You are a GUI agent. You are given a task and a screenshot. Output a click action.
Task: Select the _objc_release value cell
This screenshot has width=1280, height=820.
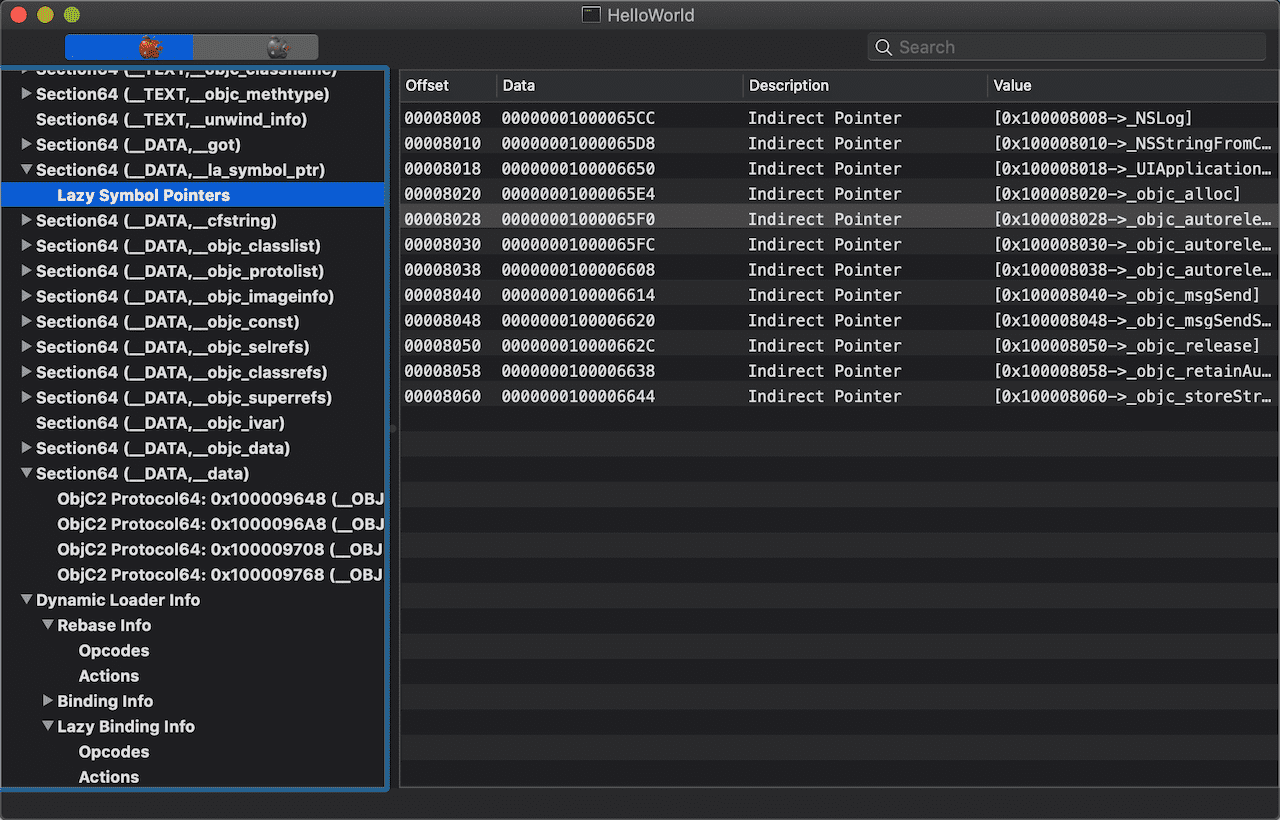[x=1126, y=346]
